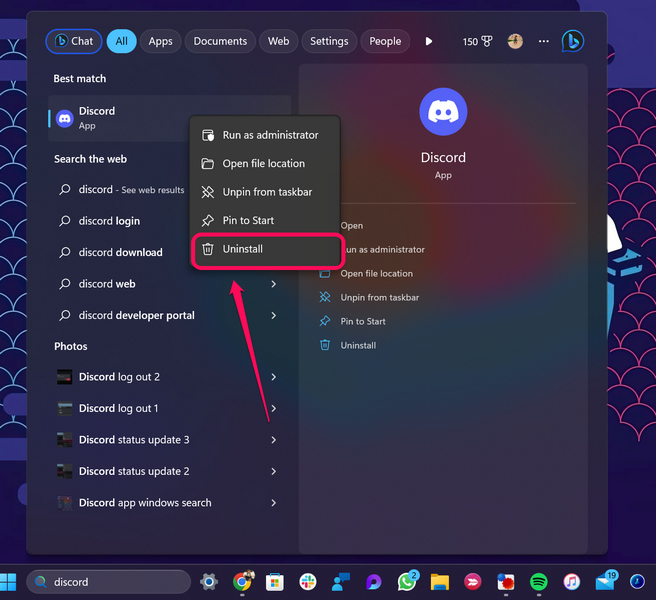Open WhatsApp from the taskbar

(407, 581)
